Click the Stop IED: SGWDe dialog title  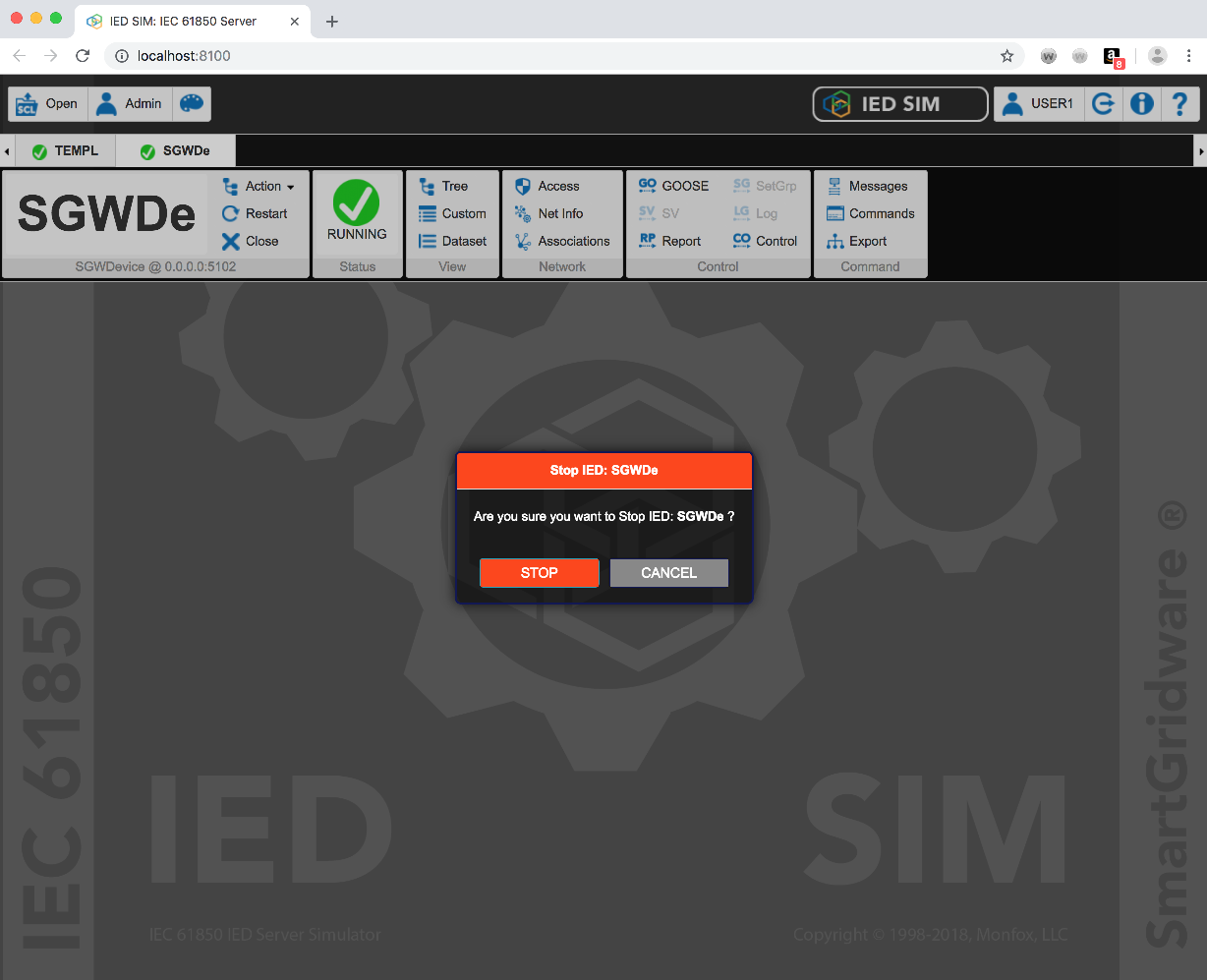tap(604, 470)
